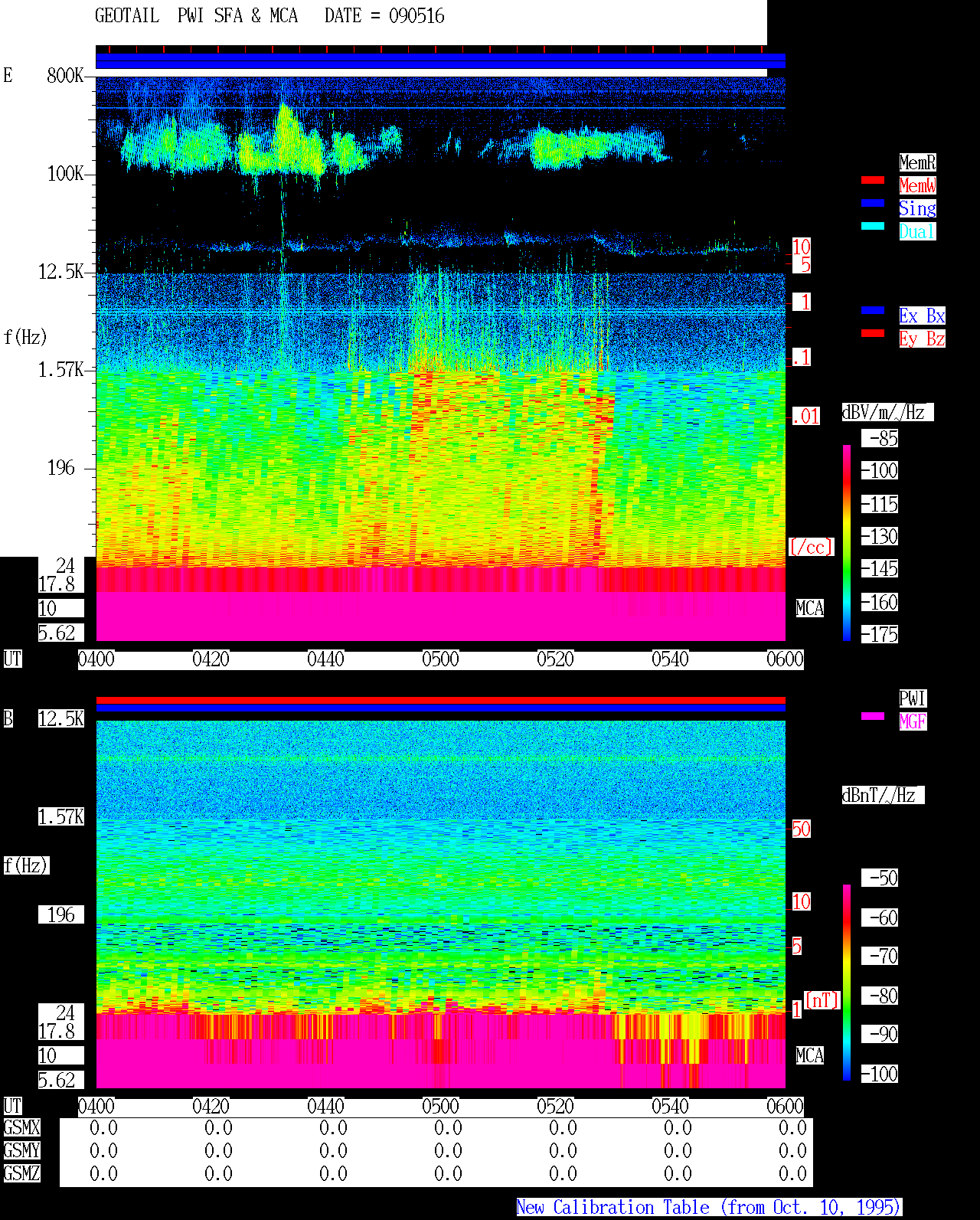This screenshot has height=1220, width=980.
Task: Click the Ey Bz legend label
Action: [922, 339]
